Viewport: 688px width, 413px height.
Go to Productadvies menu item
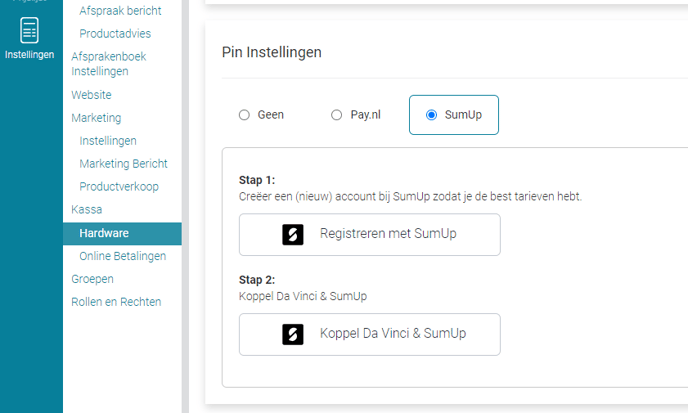click(115, 33)
